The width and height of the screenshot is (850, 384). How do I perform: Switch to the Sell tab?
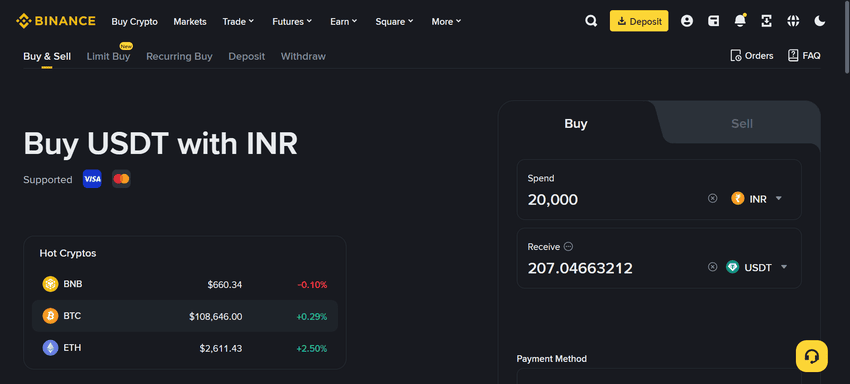tap(742, 123)
